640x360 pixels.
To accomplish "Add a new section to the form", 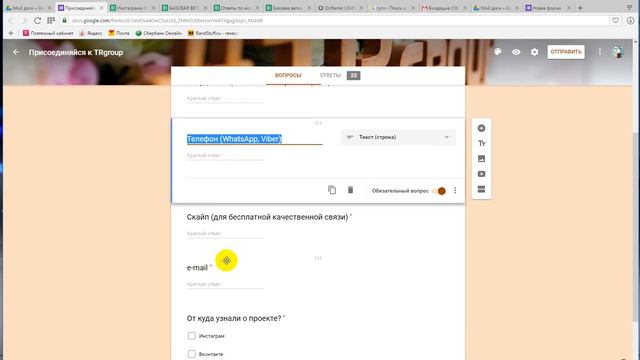I will 481,189.
